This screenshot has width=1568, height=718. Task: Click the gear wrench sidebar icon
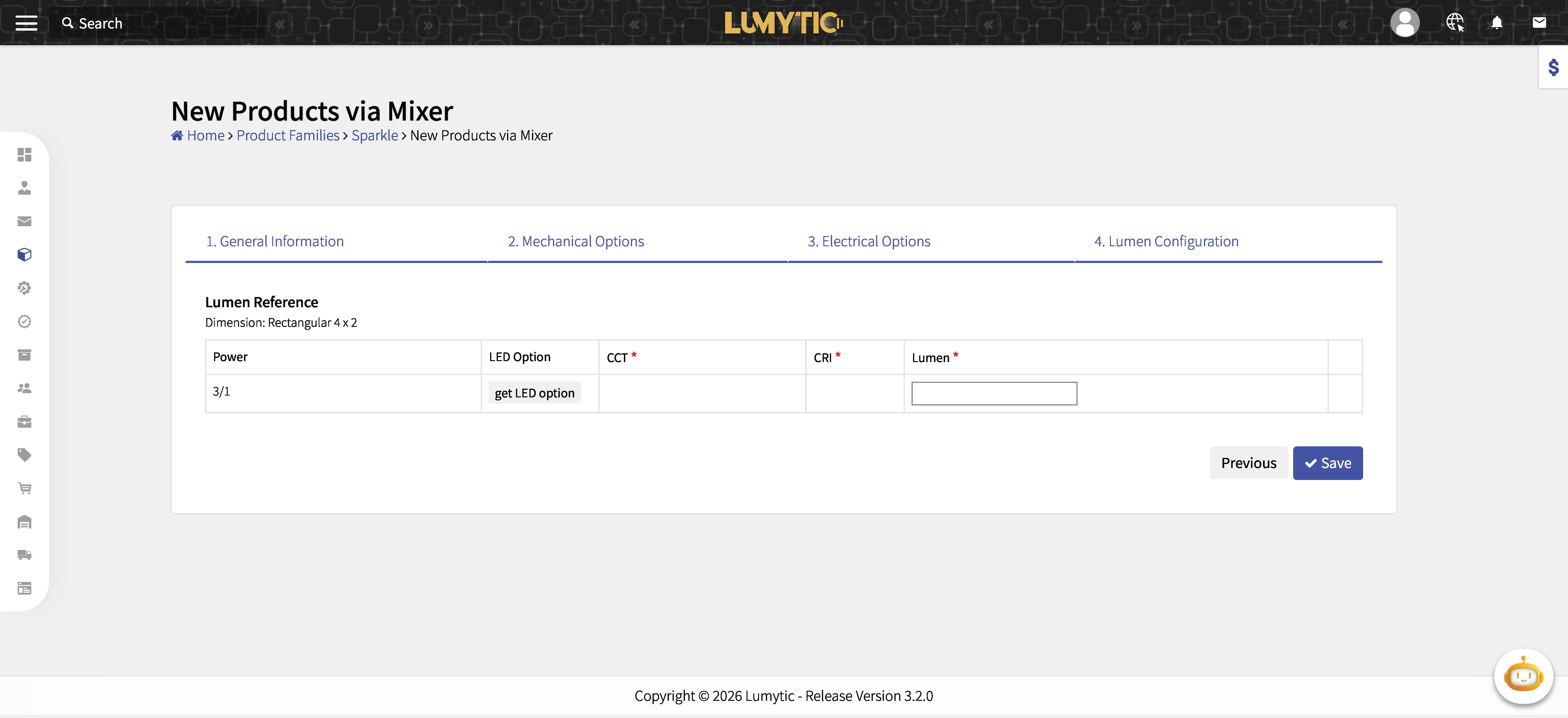(24, 288)
